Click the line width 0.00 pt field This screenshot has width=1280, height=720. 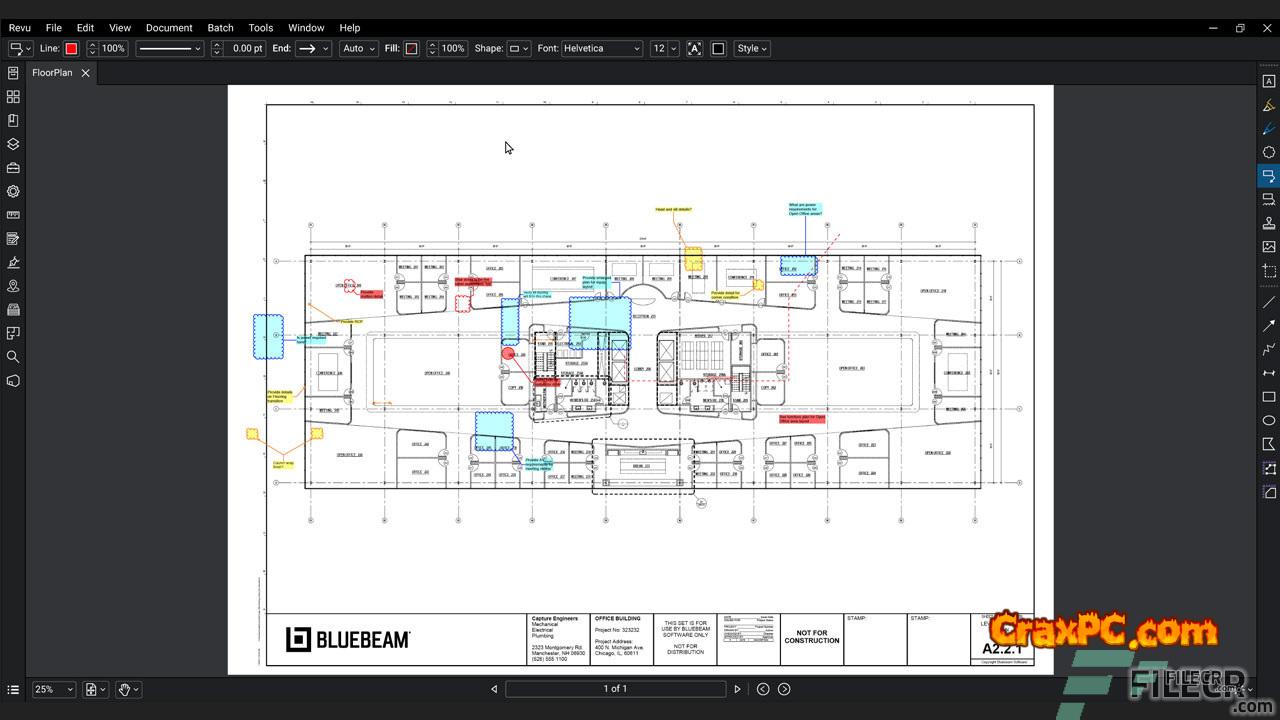coord(245,48)
